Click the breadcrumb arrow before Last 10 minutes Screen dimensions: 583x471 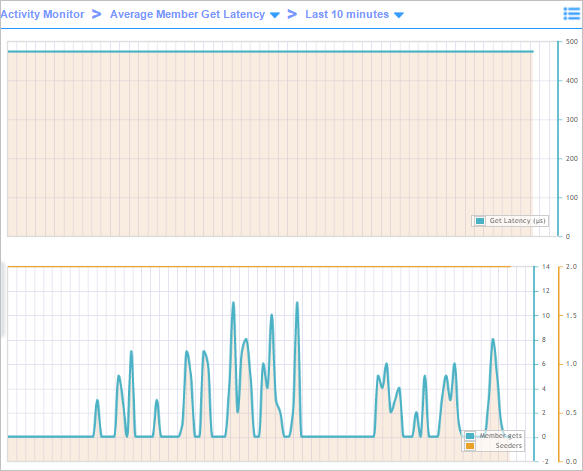click(292, 14)
